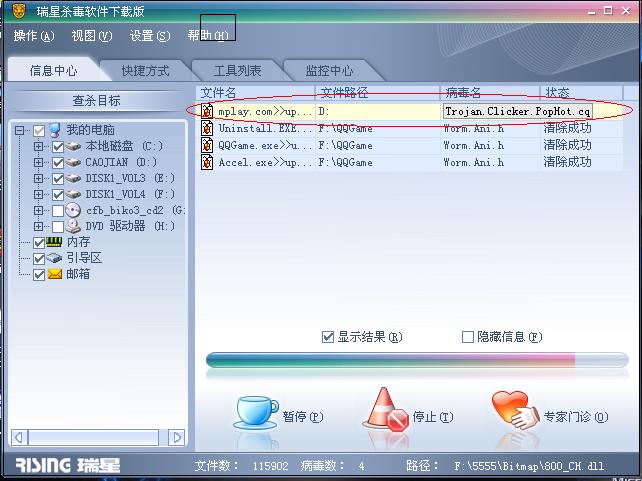642x481 pixels.
Task: Sort by 文件路径 column header
Action: coord(377,93)
